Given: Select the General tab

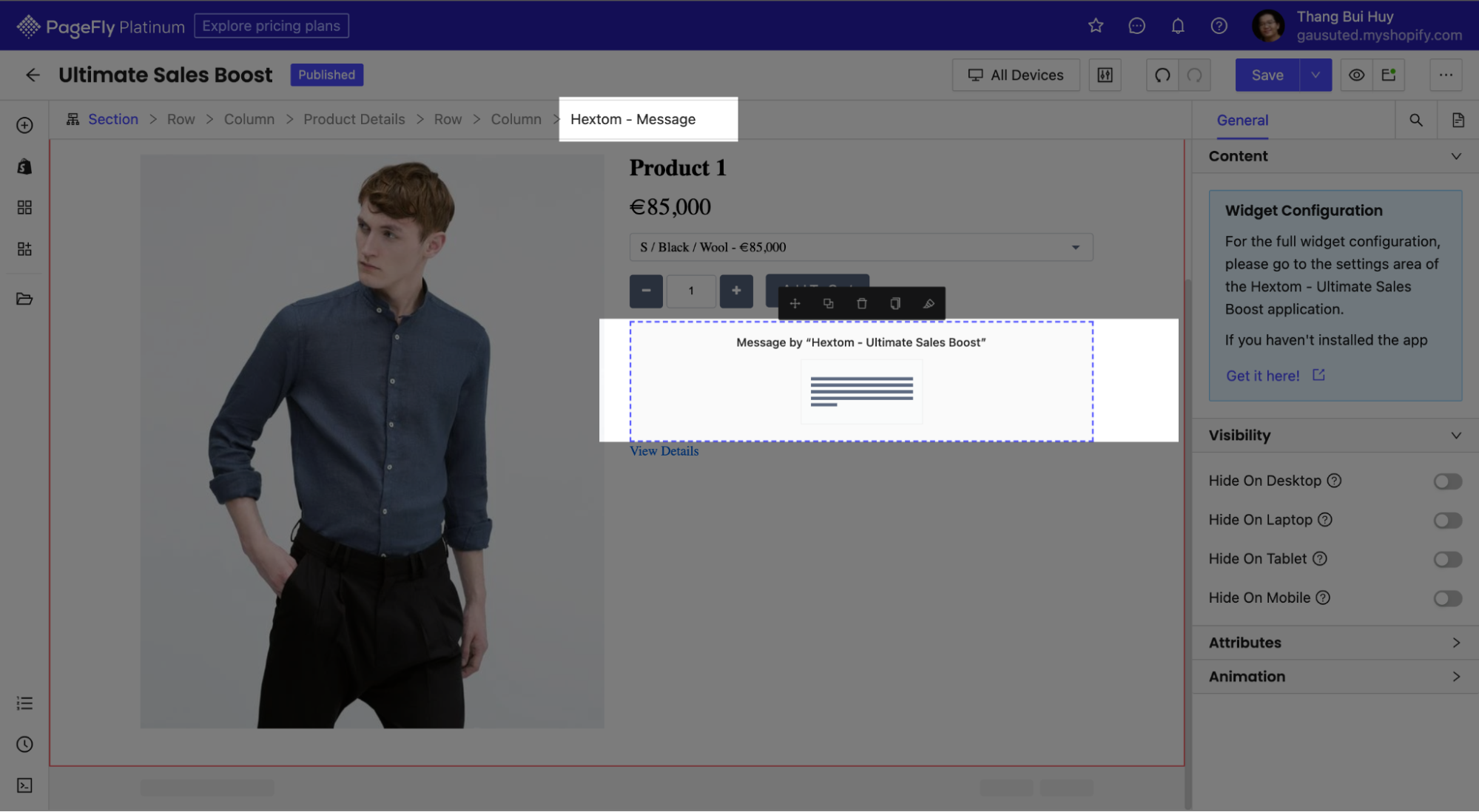Looking at the screenshot, I should click(x=1242, y=120).
